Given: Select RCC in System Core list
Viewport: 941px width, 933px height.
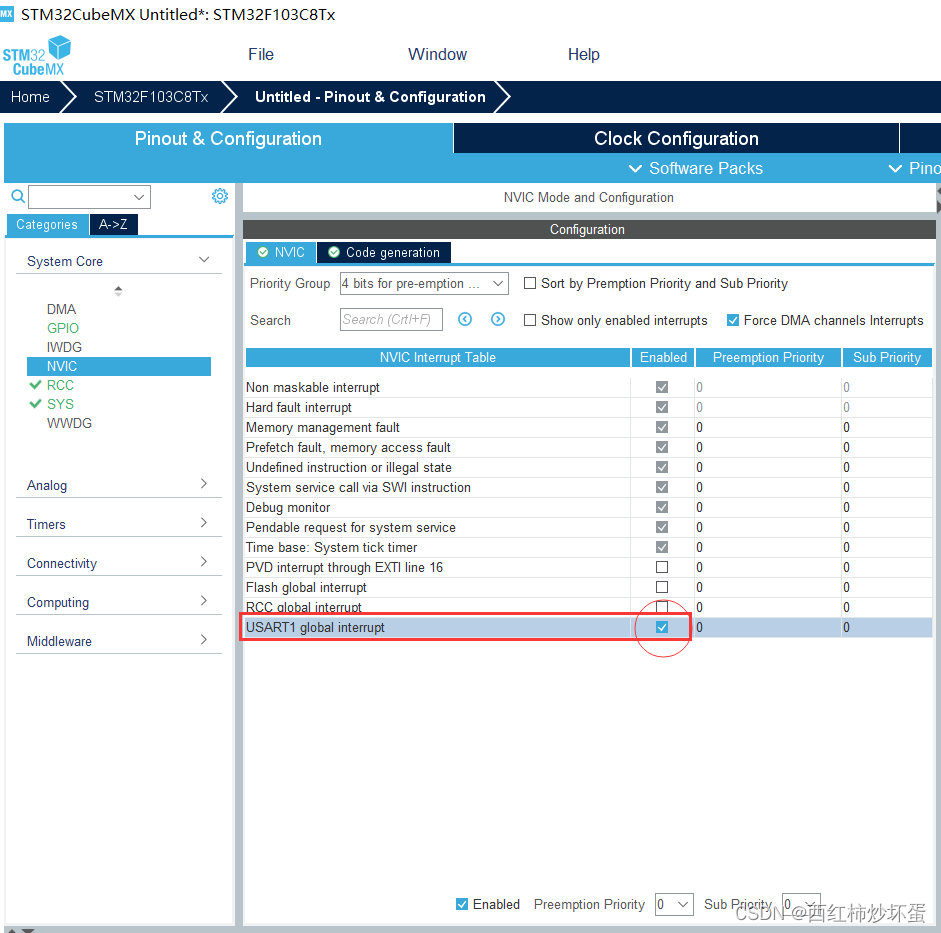Looking at the screenshot, I should (60, 385).
